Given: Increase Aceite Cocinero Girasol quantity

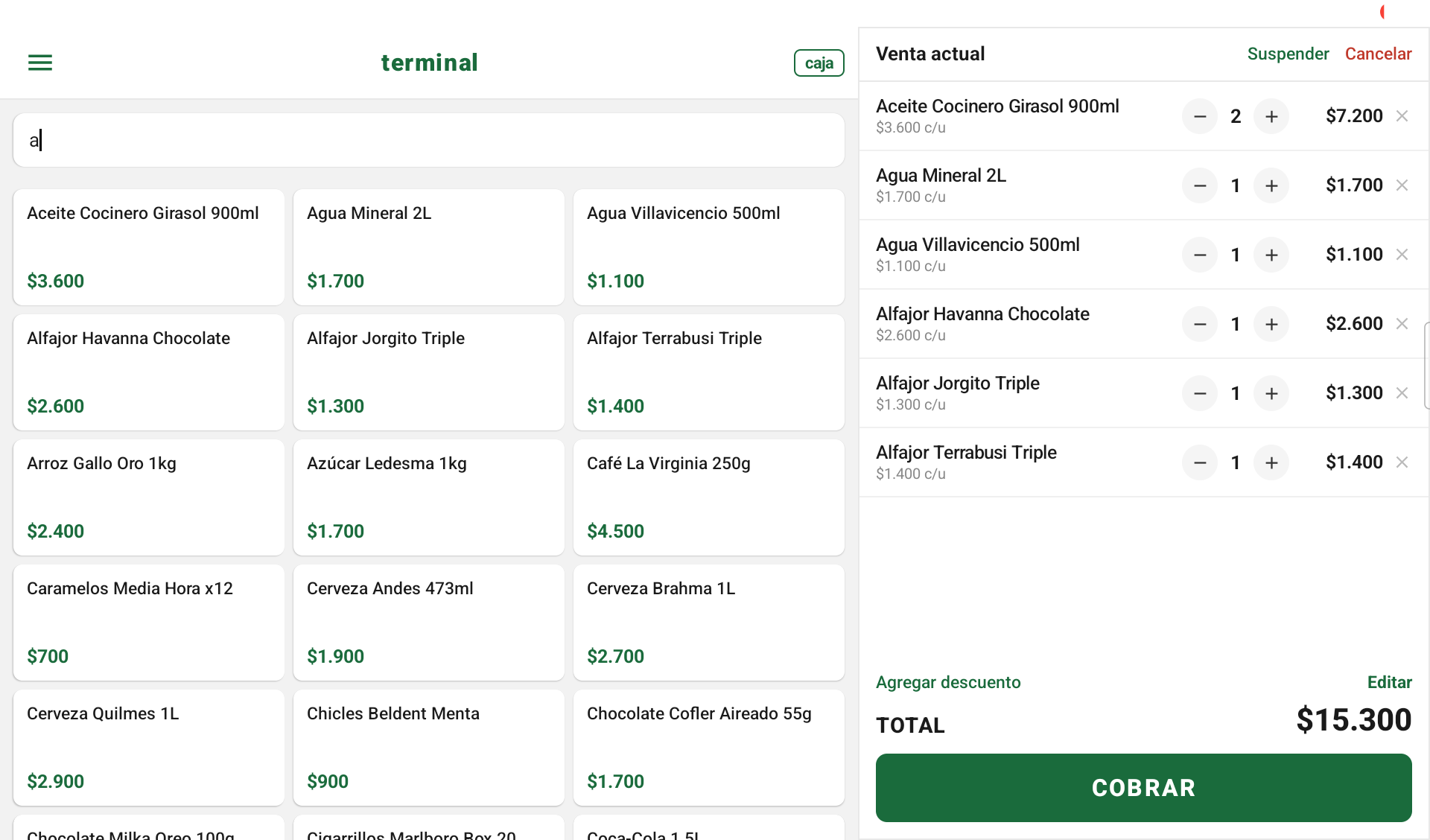Looking at the screenshot, I should [1271, 116].
